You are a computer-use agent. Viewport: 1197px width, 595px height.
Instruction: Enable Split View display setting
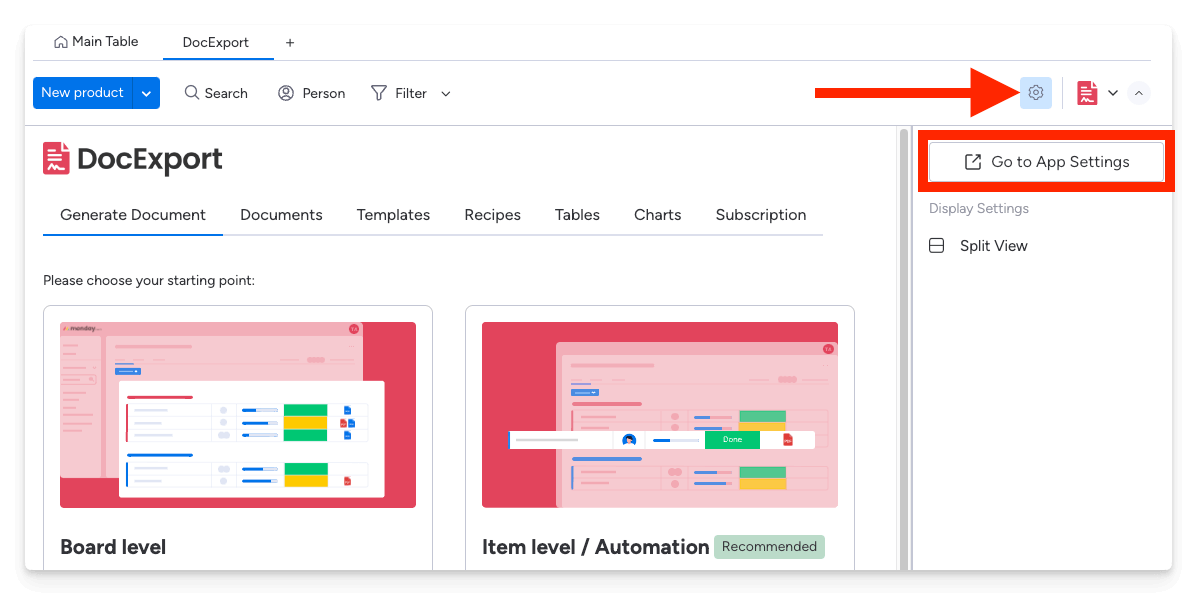point(978,246)
